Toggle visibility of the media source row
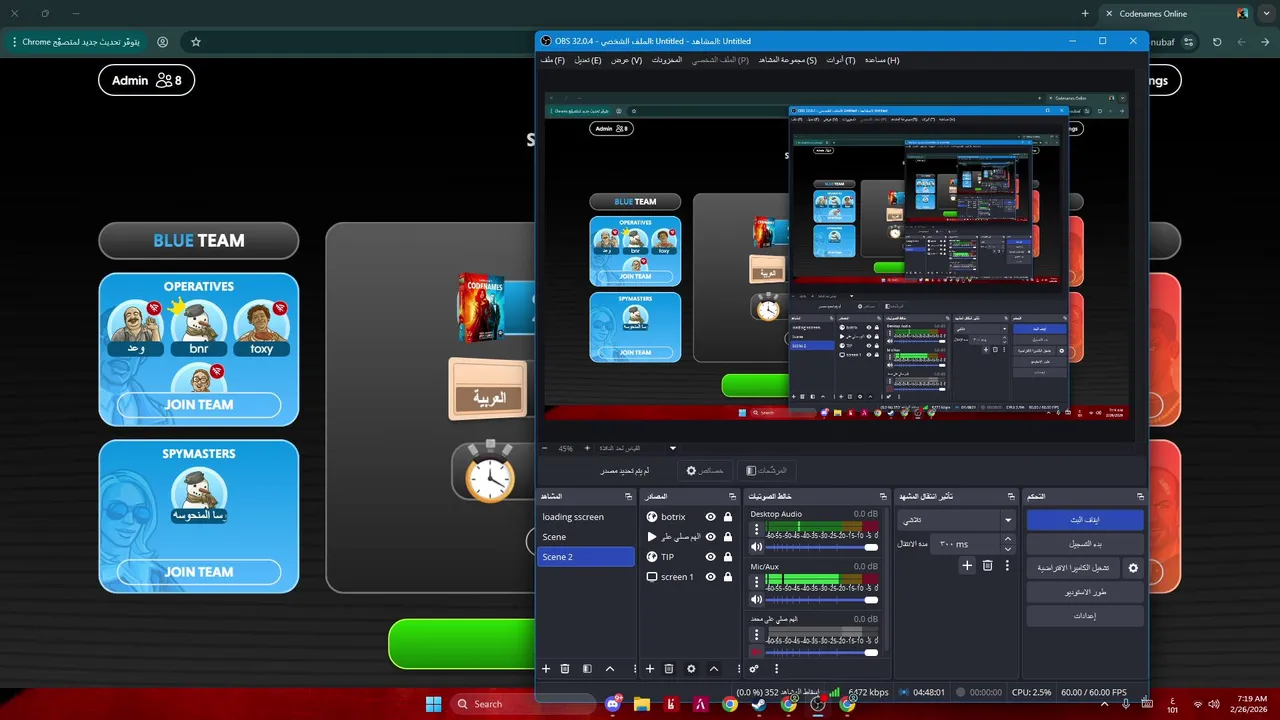Image resolution: width=1280 pixels, height=720 pixels. point(710,537)
